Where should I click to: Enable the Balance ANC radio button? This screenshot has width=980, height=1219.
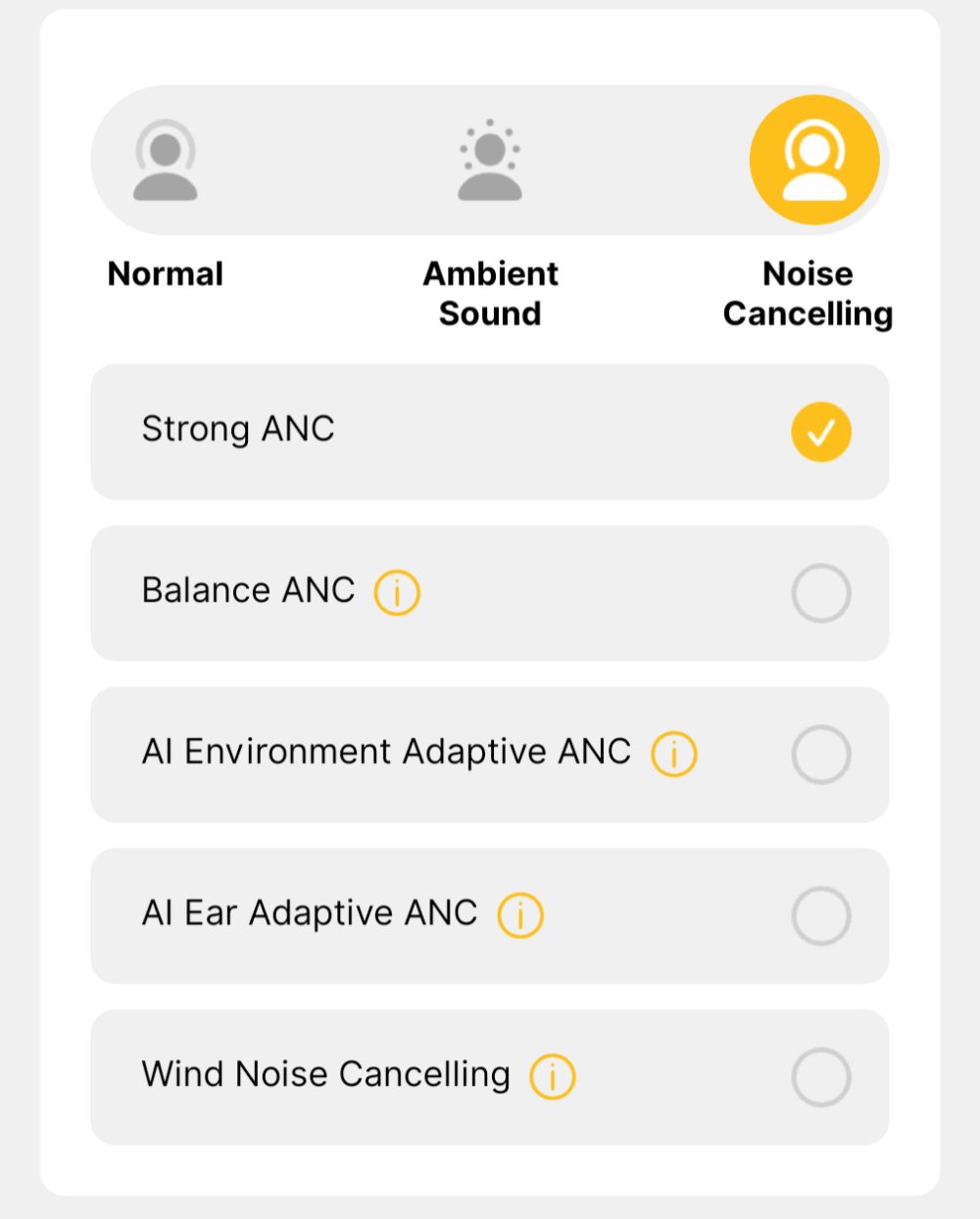[x=821, y=593]
